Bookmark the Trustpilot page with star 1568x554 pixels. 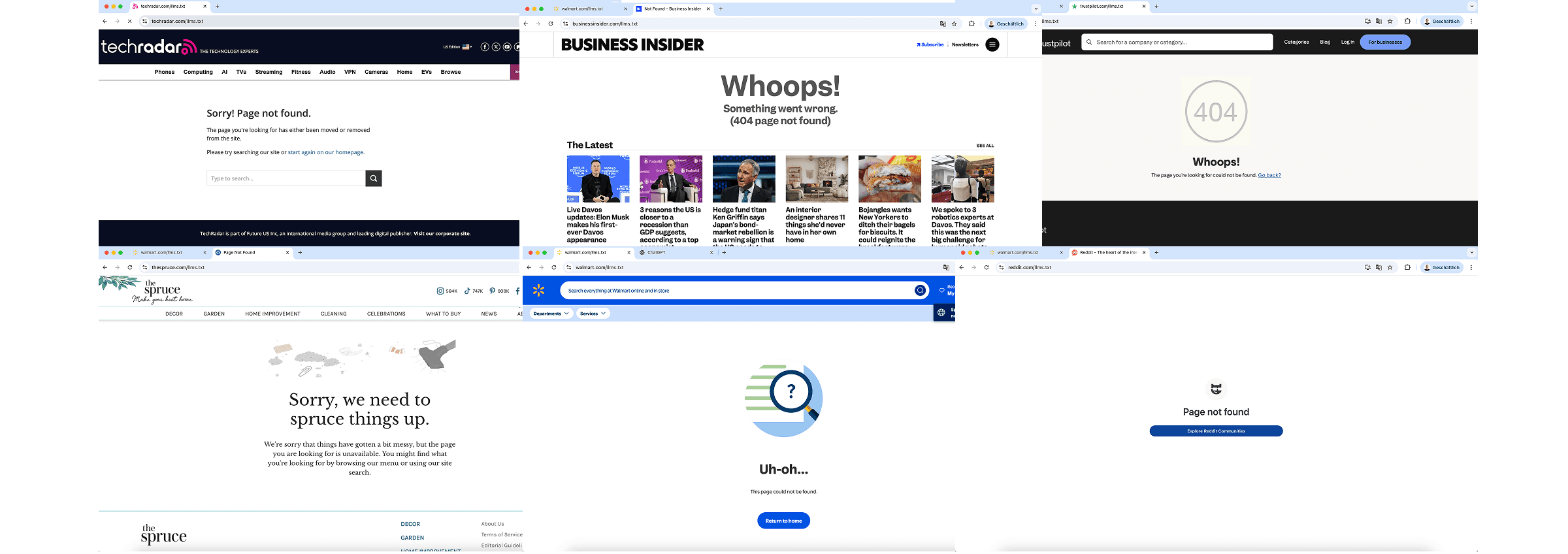tap(1390, 21)
